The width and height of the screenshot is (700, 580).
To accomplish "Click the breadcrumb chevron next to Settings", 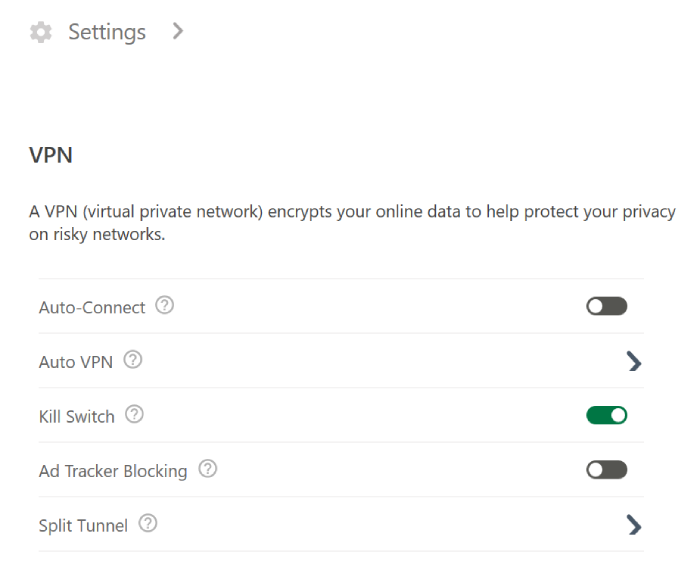I will pos(178,32).
